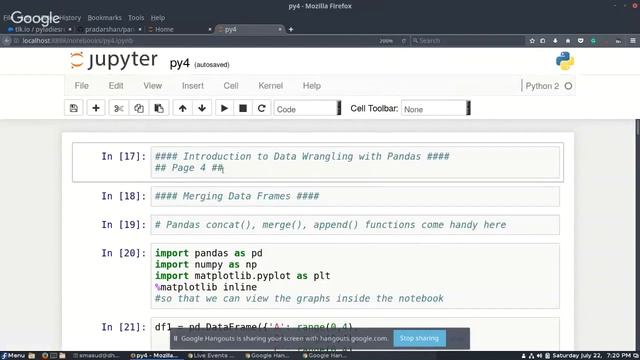Click cell 18 Merging Data Frames

click(x=355, y=196)
